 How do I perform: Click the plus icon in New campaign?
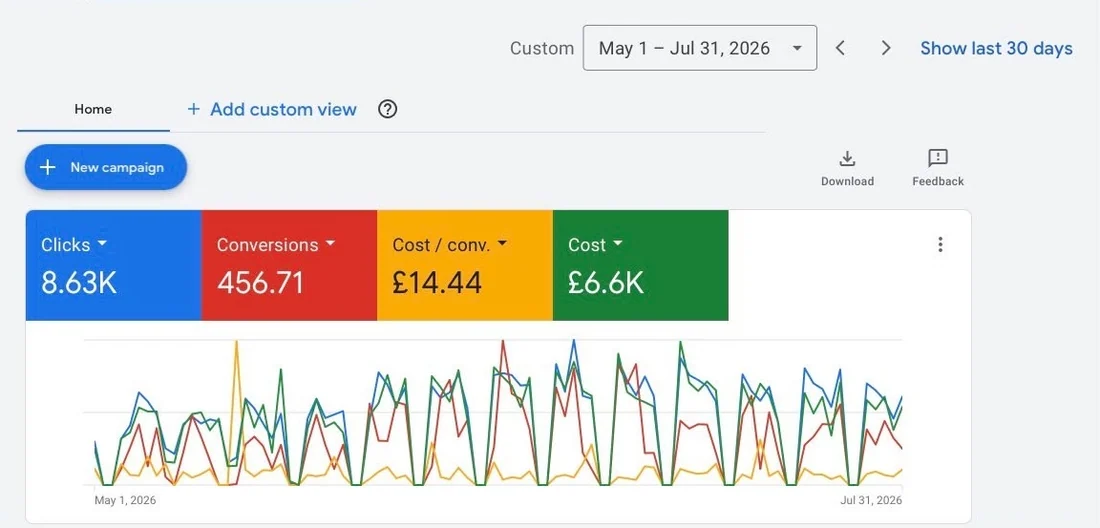47,168
